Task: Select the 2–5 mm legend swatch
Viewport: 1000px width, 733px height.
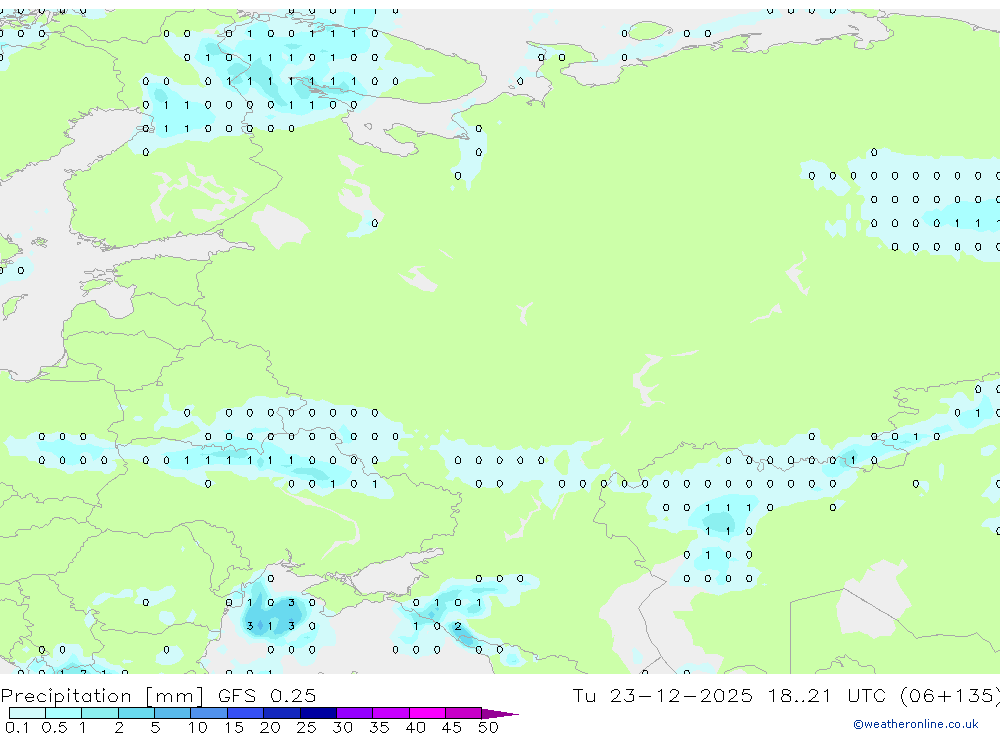Action: (136, 713)
